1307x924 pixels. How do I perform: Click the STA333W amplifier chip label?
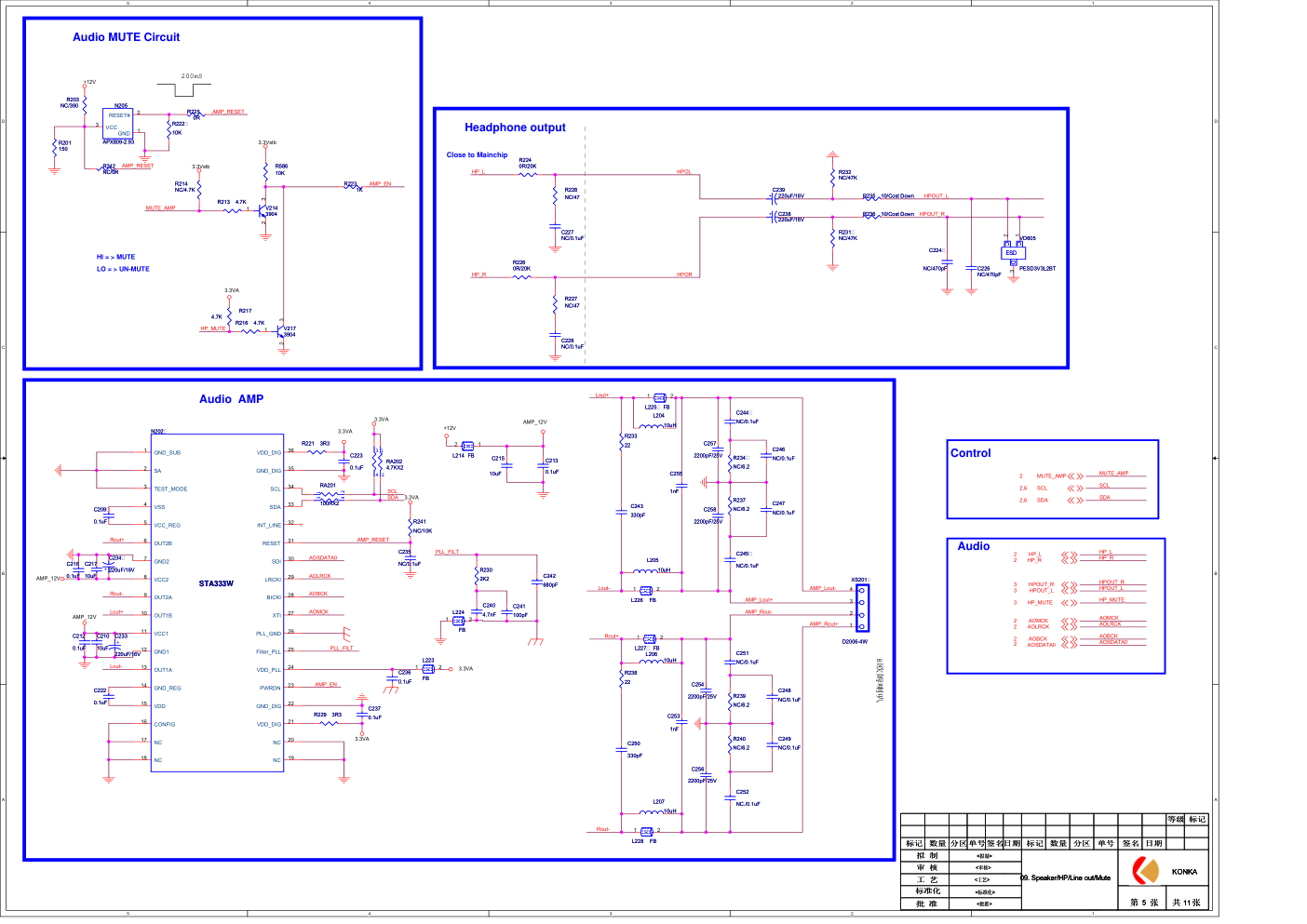click(216, 583)
